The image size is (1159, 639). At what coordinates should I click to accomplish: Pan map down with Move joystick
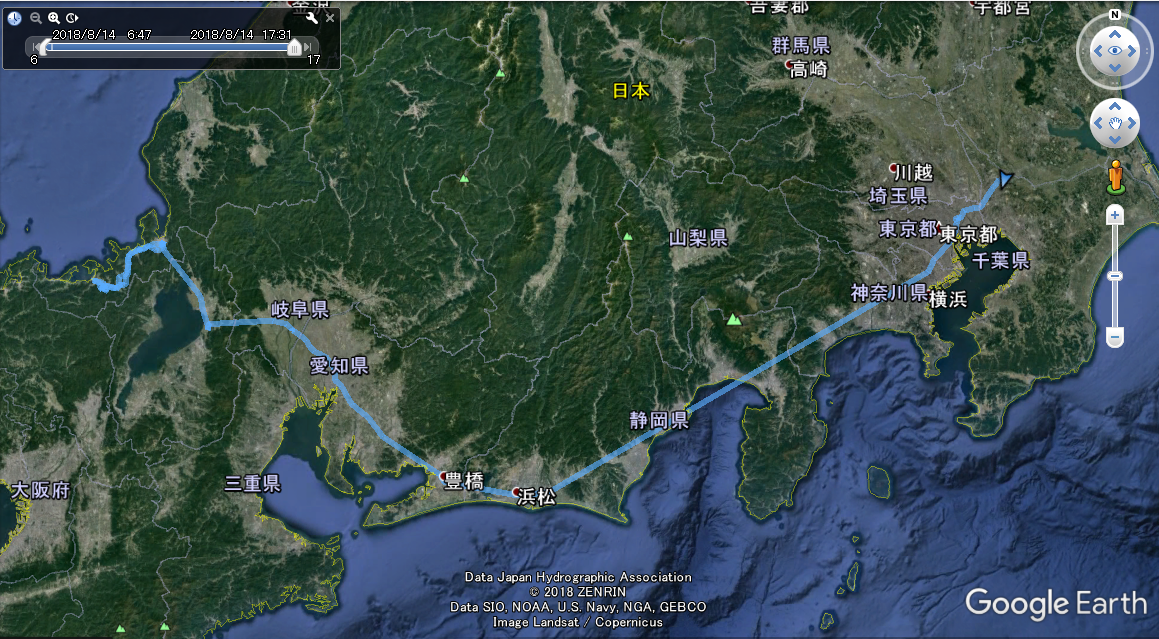pos(1115,139)
